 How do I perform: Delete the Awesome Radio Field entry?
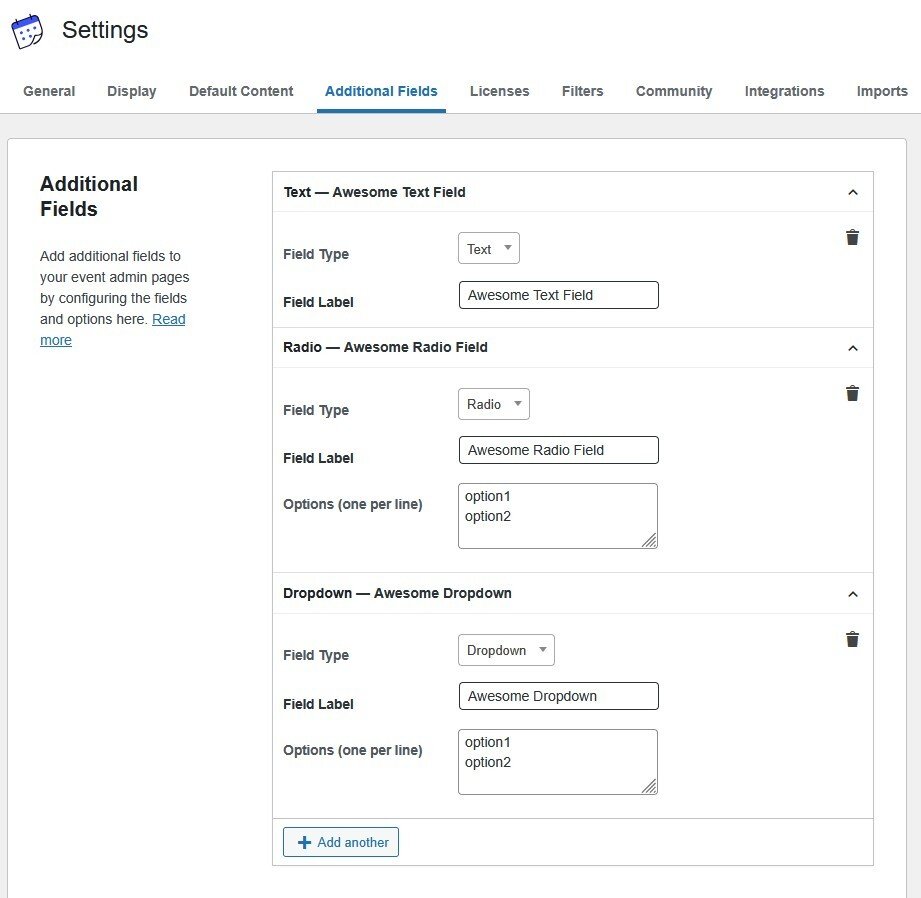coord(852,394)
